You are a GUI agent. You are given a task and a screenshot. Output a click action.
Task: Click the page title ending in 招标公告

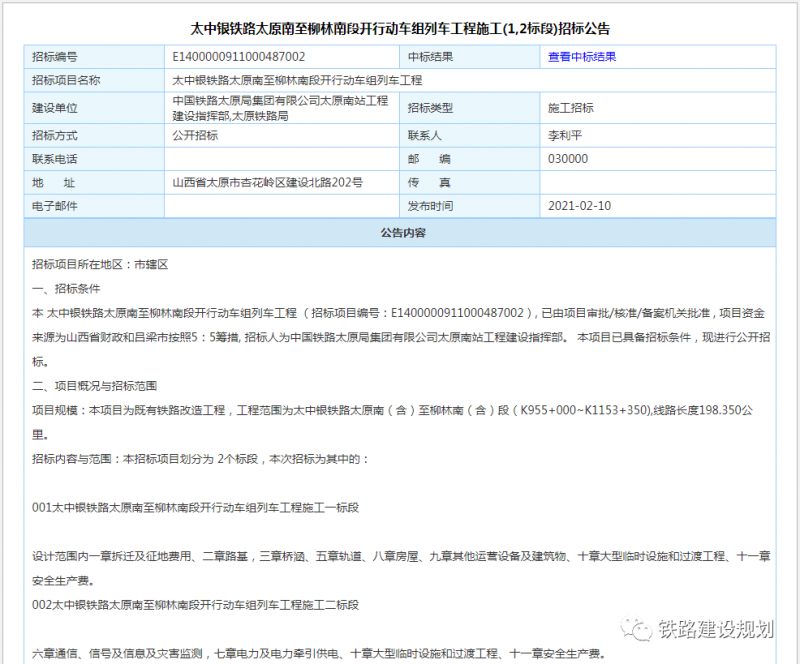400,28
